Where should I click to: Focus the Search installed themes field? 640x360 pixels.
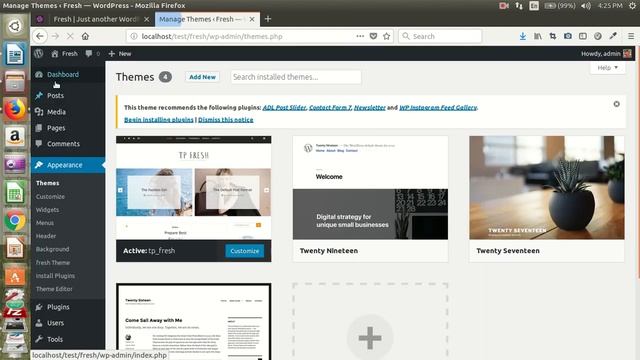point(296,77)
